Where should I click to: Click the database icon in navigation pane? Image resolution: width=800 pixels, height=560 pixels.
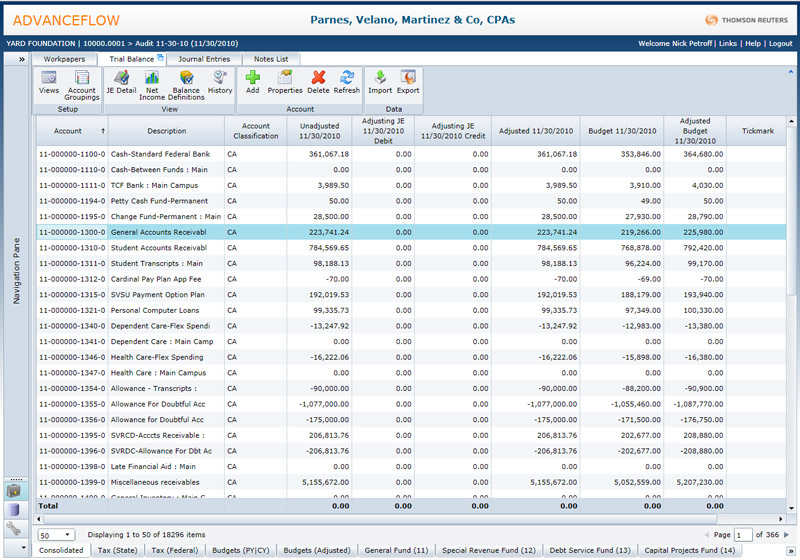[14, 510]
